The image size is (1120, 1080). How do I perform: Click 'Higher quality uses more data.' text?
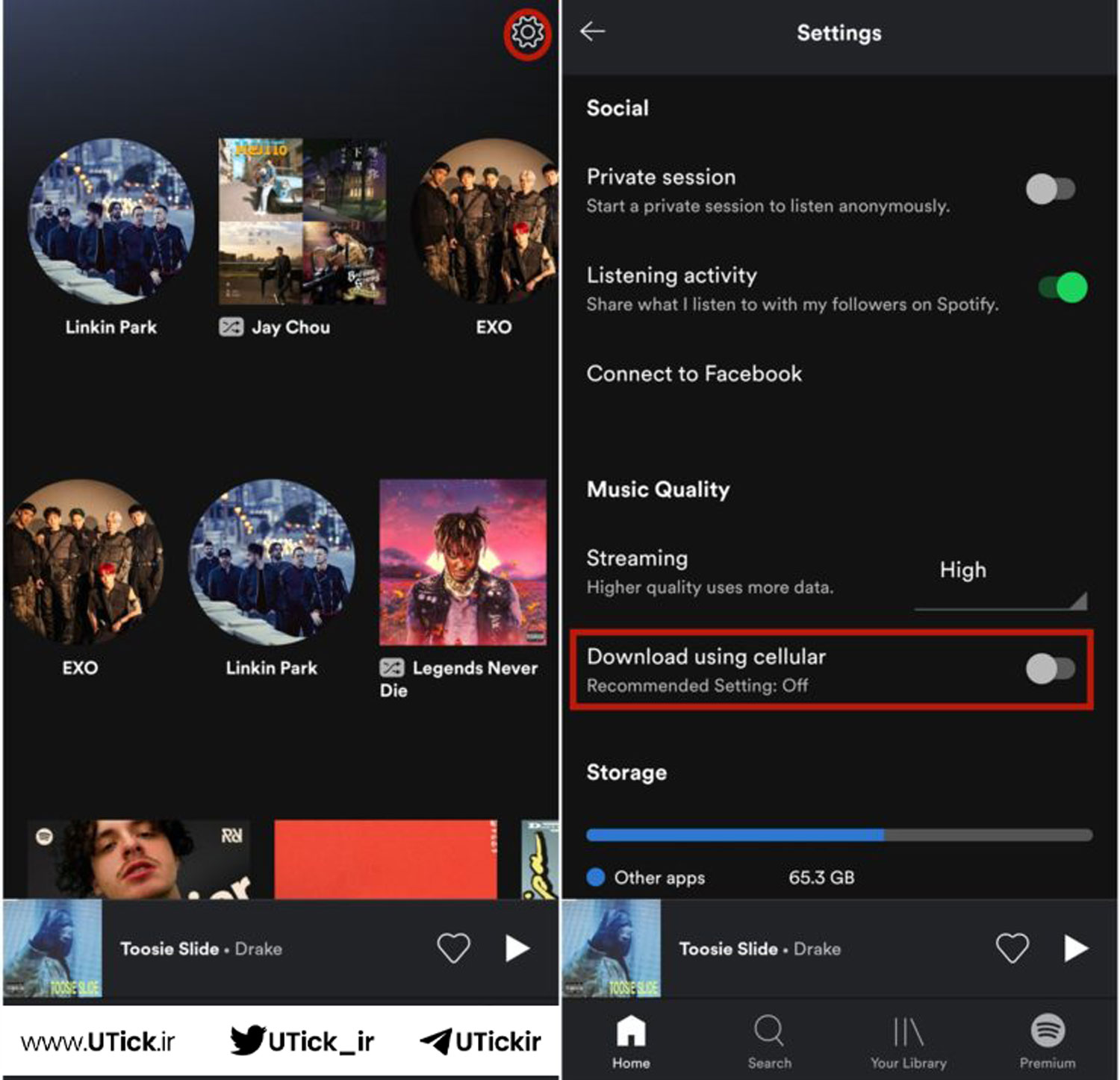(x=709, y=587)
